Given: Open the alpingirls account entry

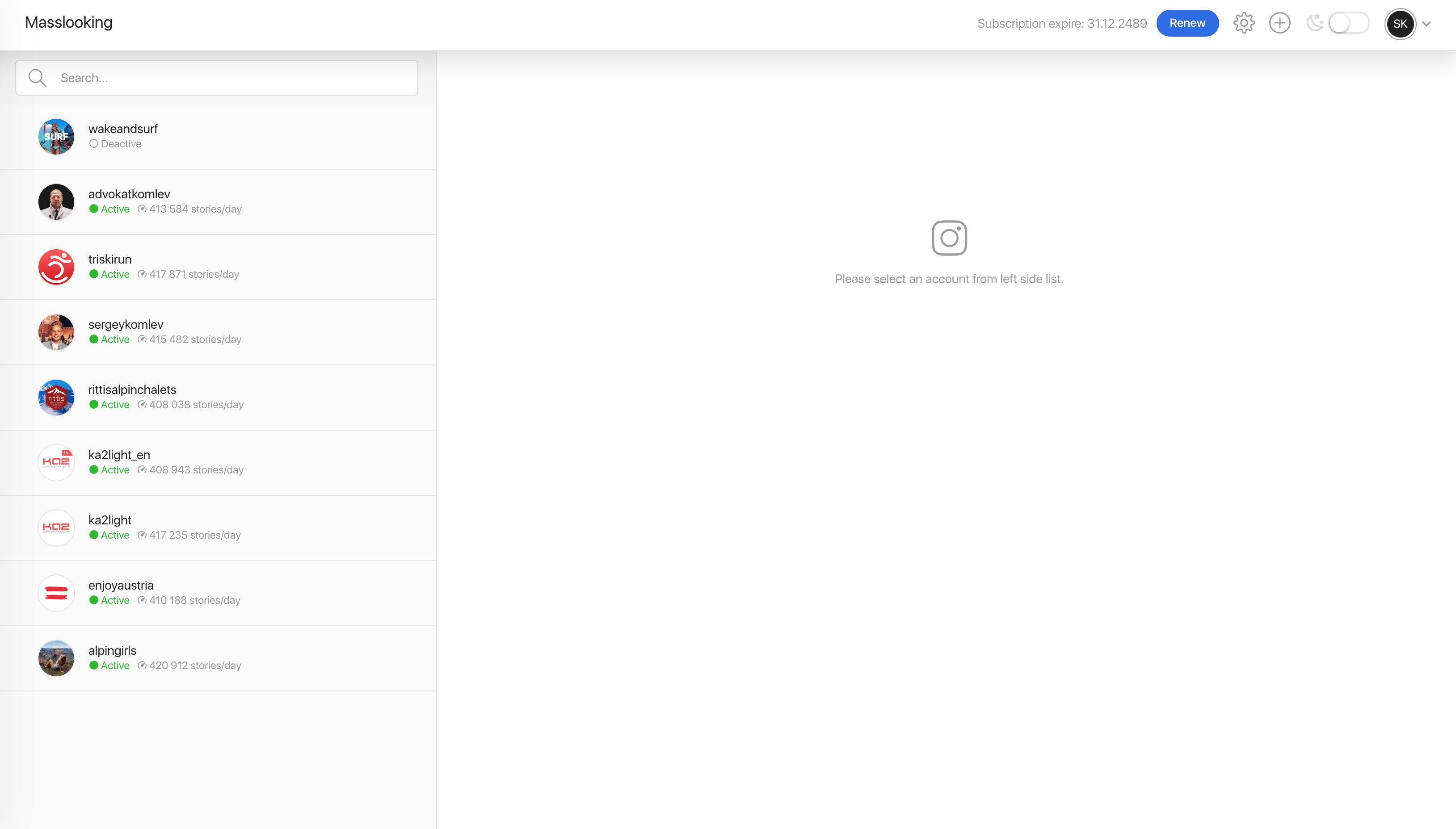Looking at the screenshot, I should click(x=218, y=658).
